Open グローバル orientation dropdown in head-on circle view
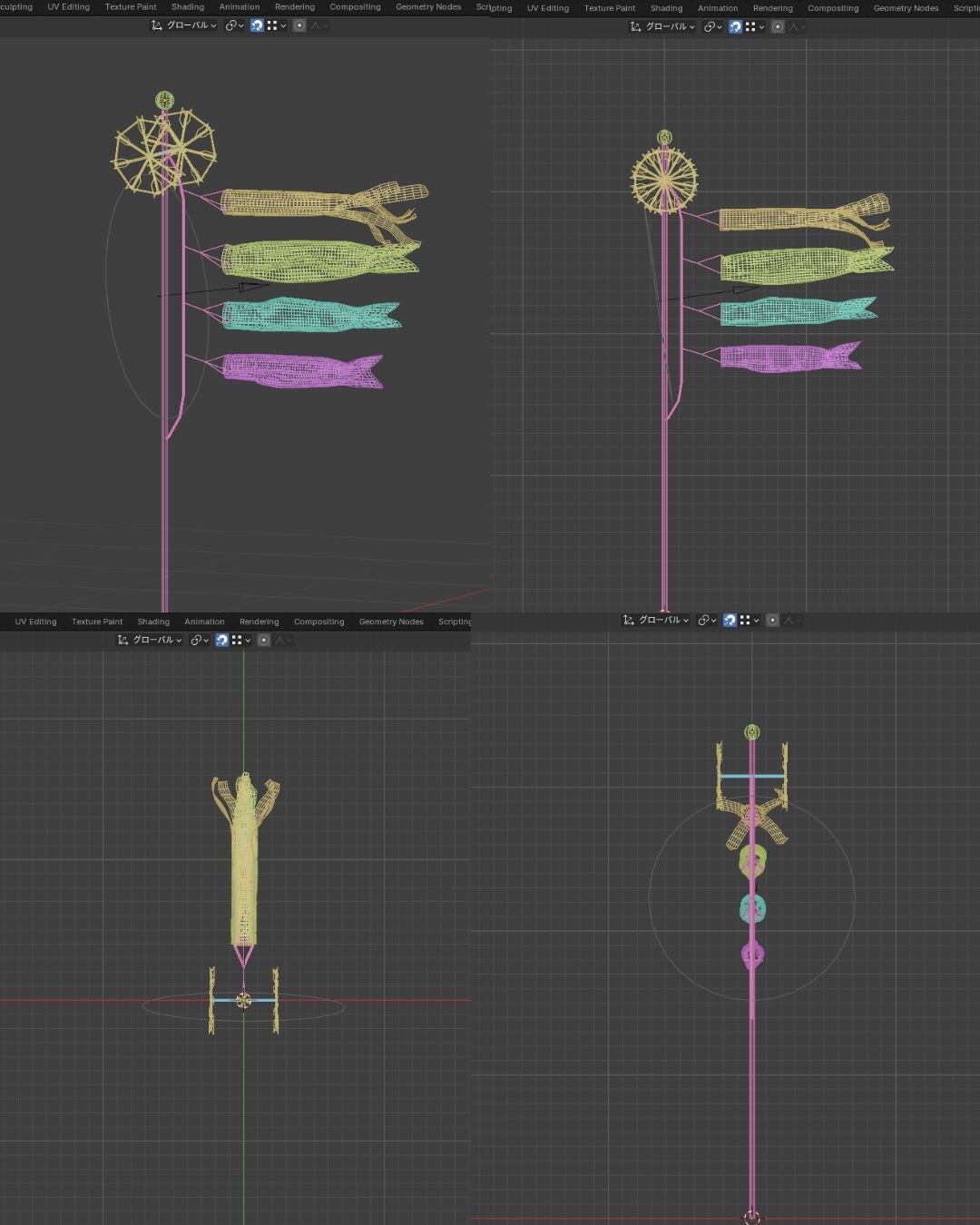 [656, 620]
